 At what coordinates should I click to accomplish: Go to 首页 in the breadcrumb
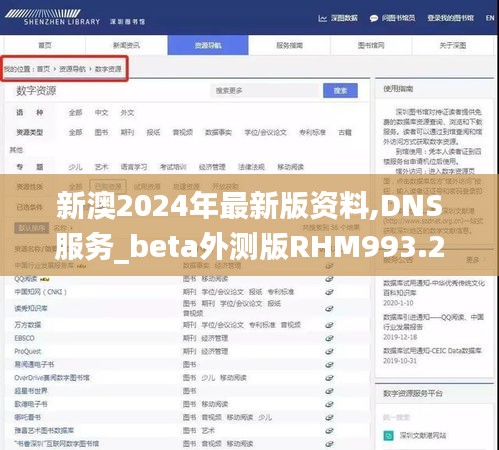pyautogui.click(x=43, y=69)
